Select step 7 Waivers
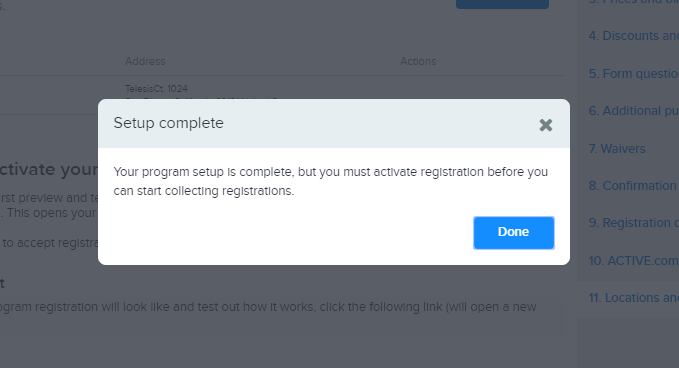The width and height of the screenshot is (679, 368). 617,148
